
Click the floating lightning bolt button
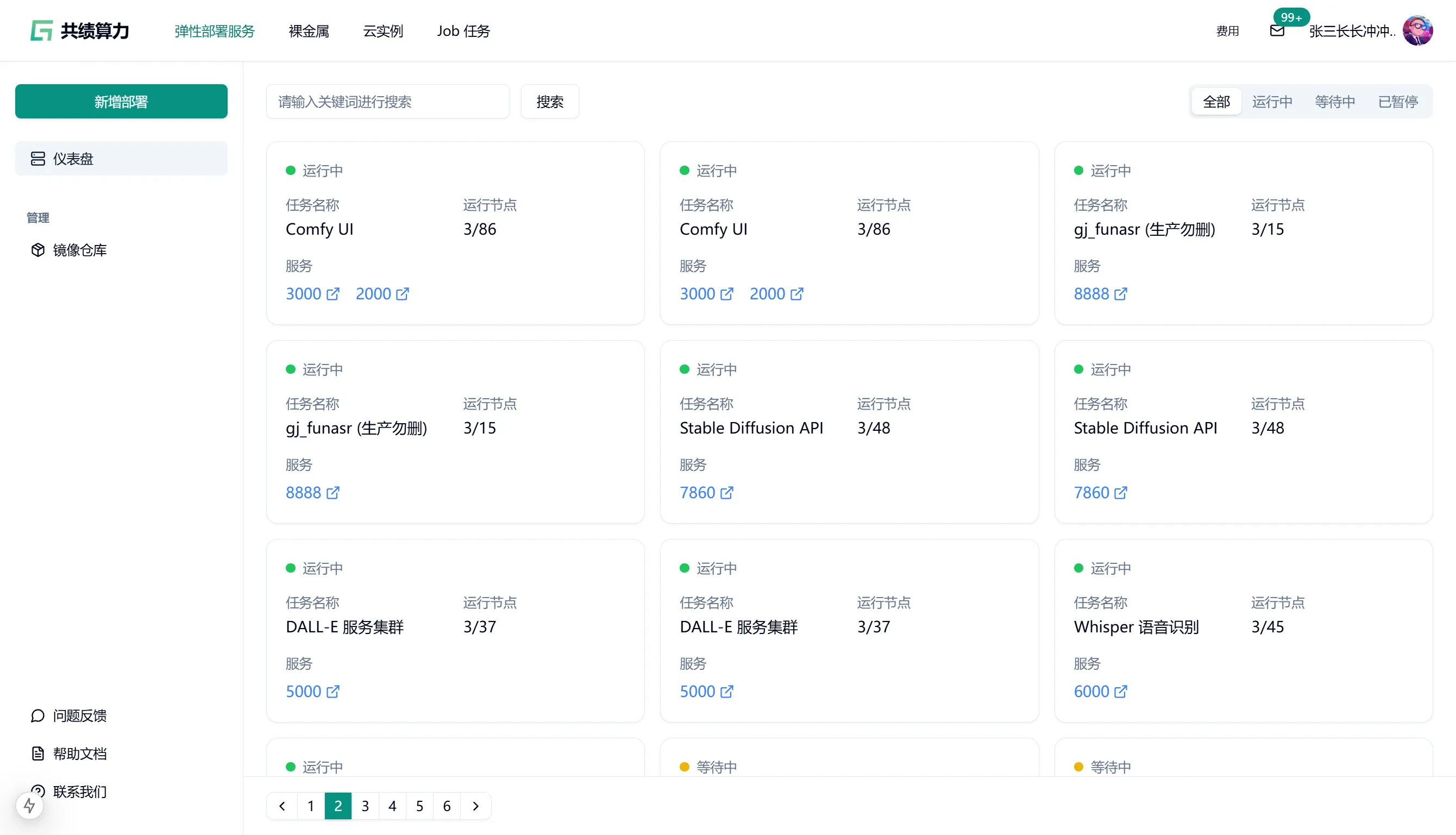(29, 806)
